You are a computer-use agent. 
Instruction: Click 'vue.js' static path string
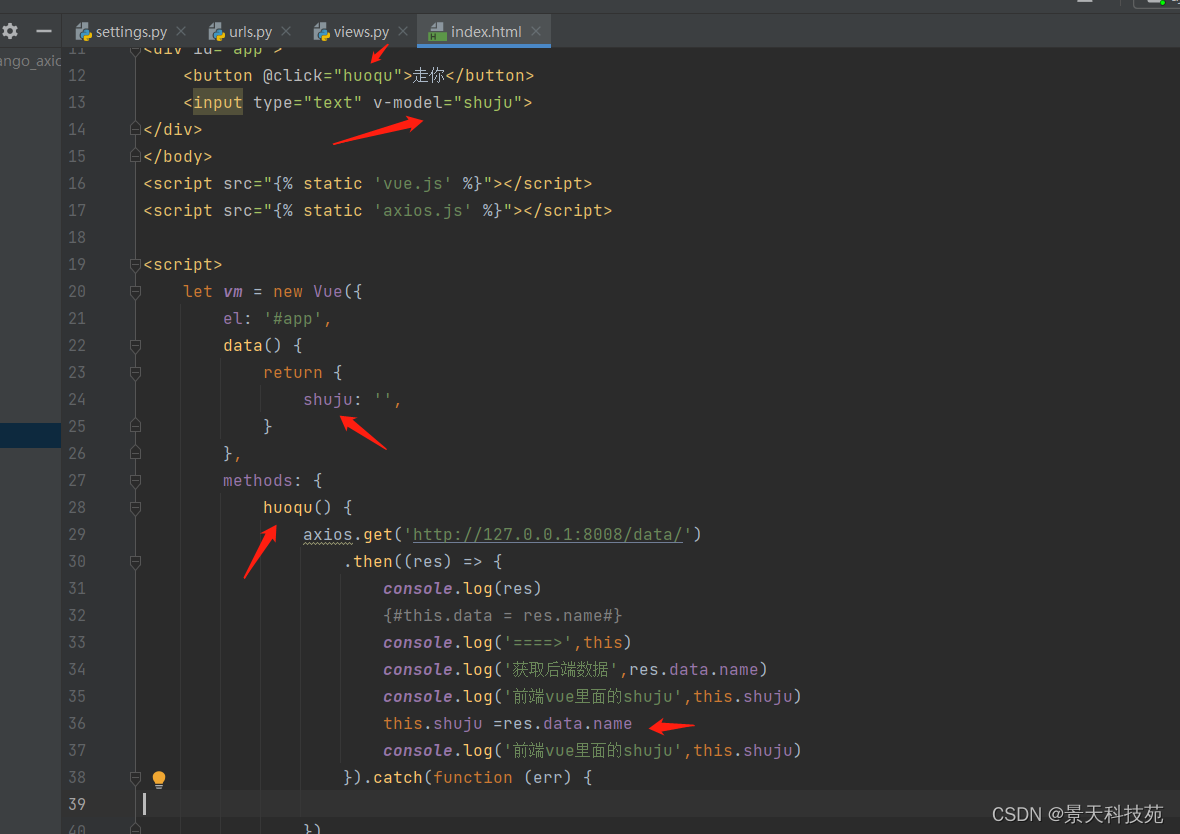[x=412, y=184]
